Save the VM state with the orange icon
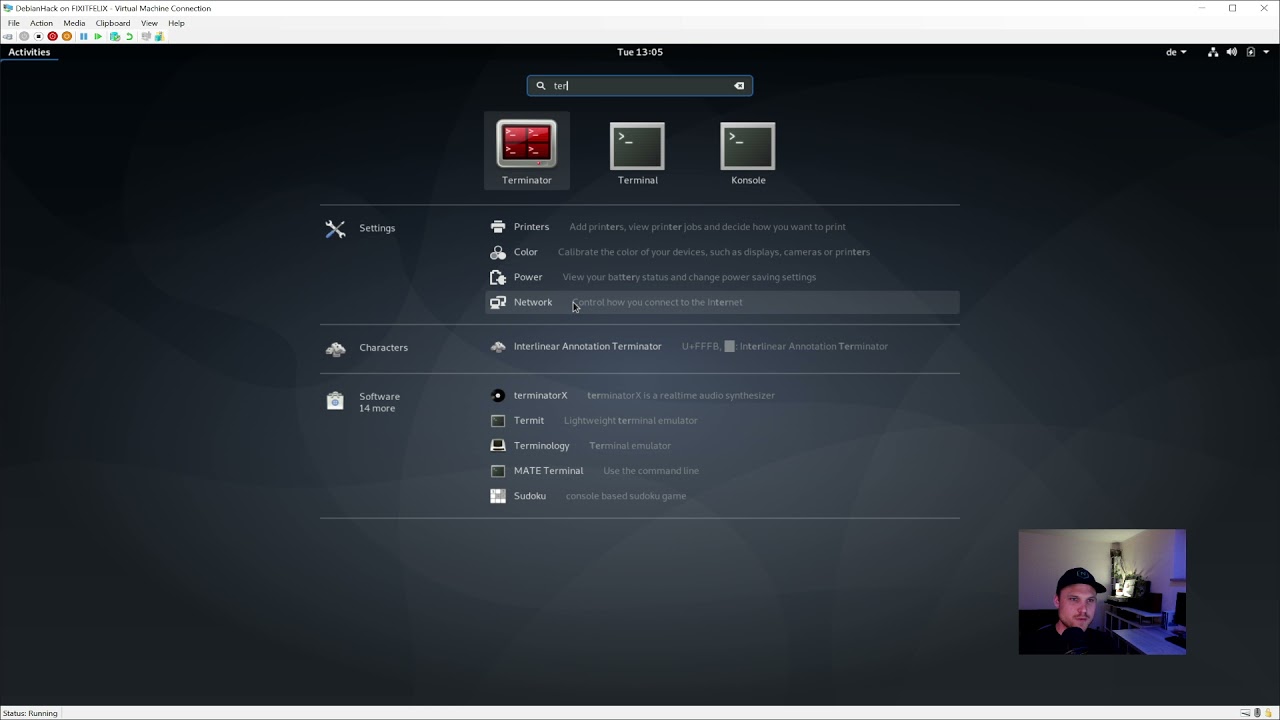 (x=67, y=37)
